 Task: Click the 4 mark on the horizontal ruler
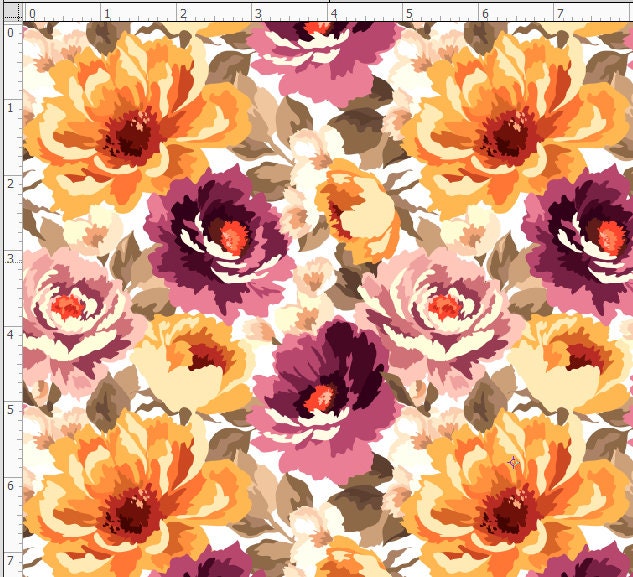point(334,14)
